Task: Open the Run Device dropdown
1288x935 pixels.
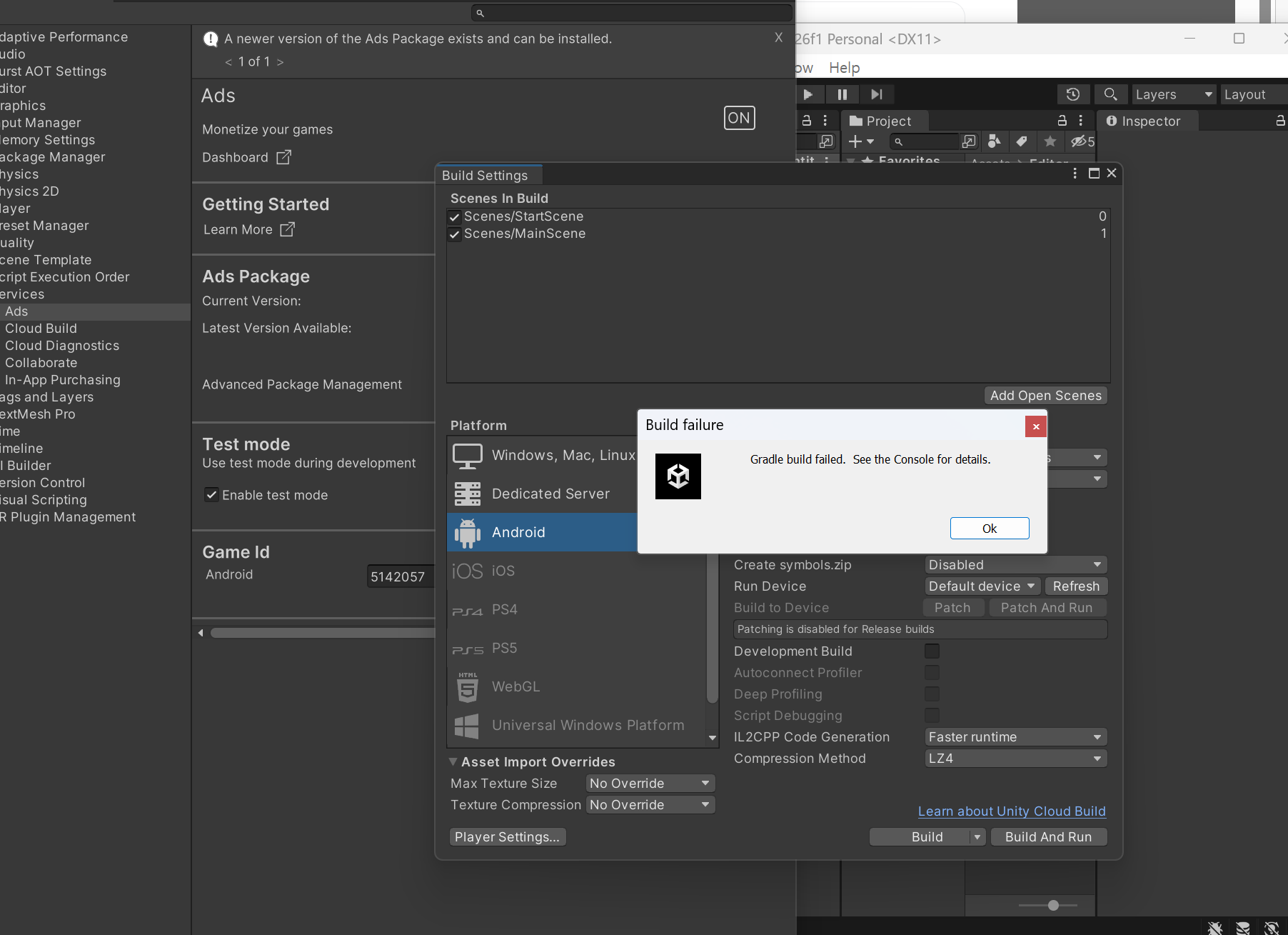Action: pyautogui.click(x=982, y=586)
